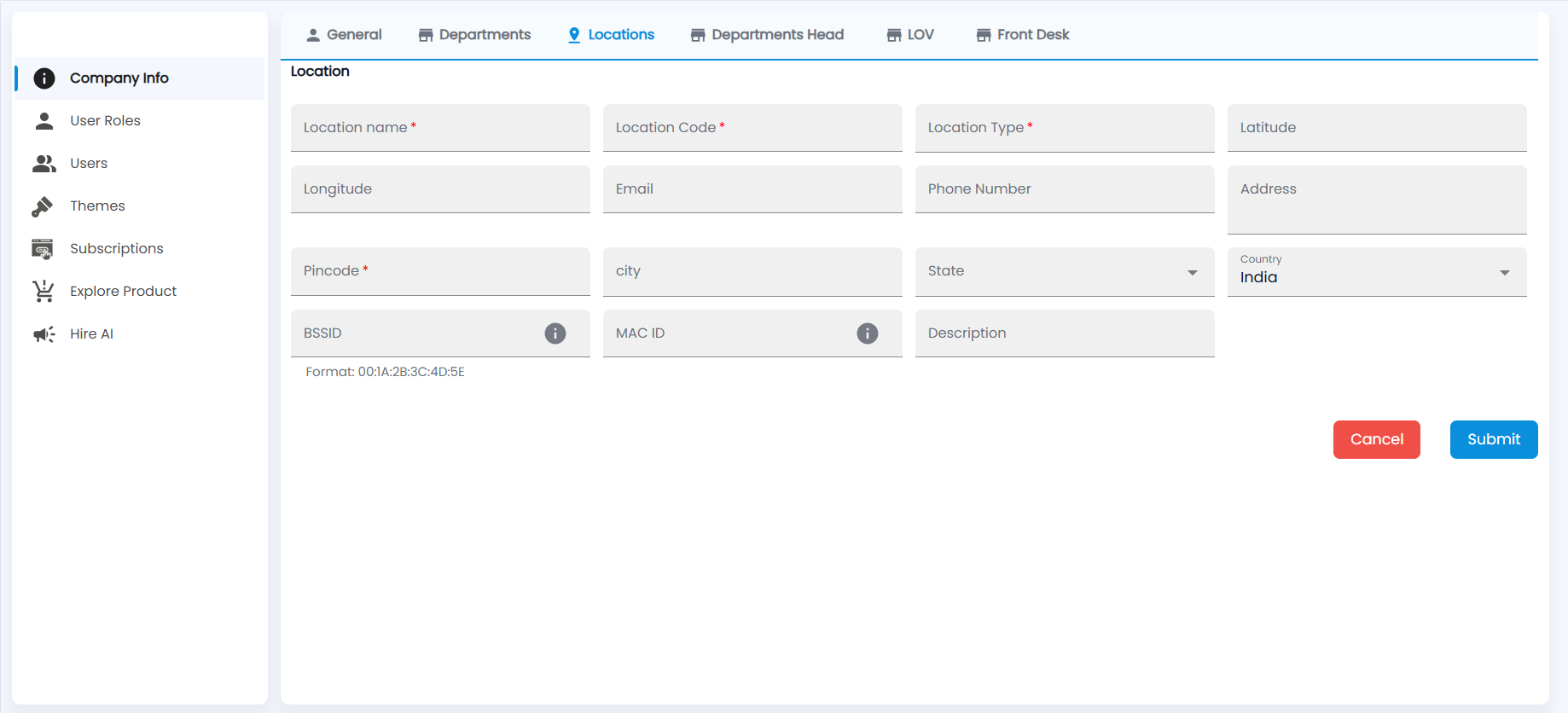Open Explore Product in the sidebar
The height and width of the screenshot is (713, 1568).
(x=140, y=291)
